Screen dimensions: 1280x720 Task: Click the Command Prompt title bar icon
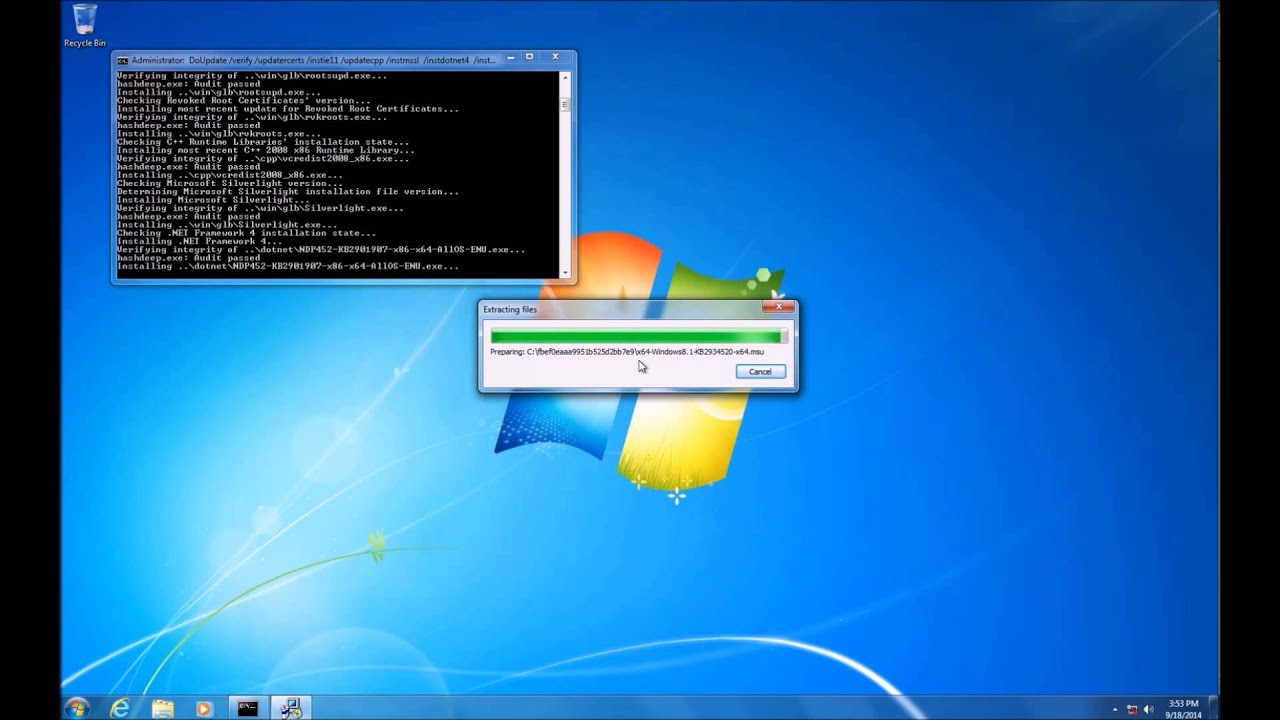click(122, 60)
